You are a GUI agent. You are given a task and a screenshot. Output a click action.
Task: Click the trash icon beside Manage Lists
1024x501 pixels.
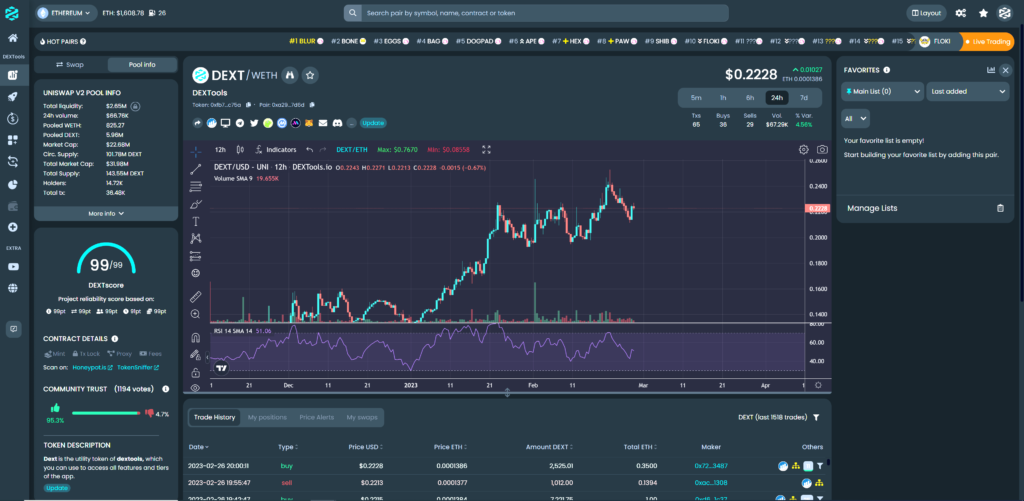tap(1000, 208)
